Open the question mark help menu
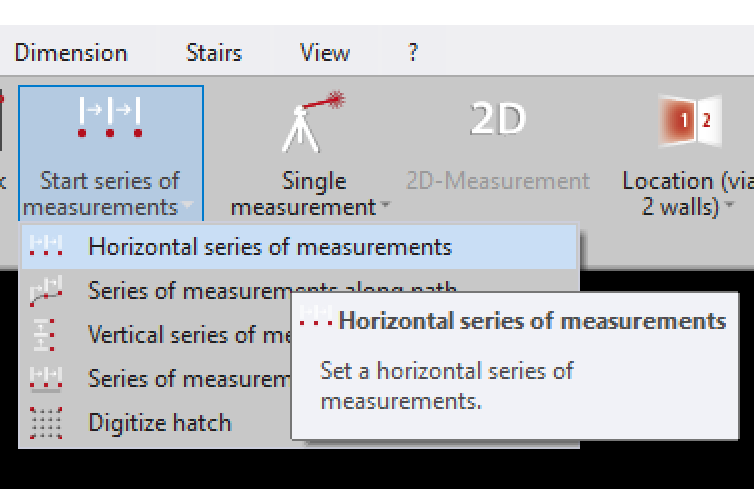 [413, 53]
